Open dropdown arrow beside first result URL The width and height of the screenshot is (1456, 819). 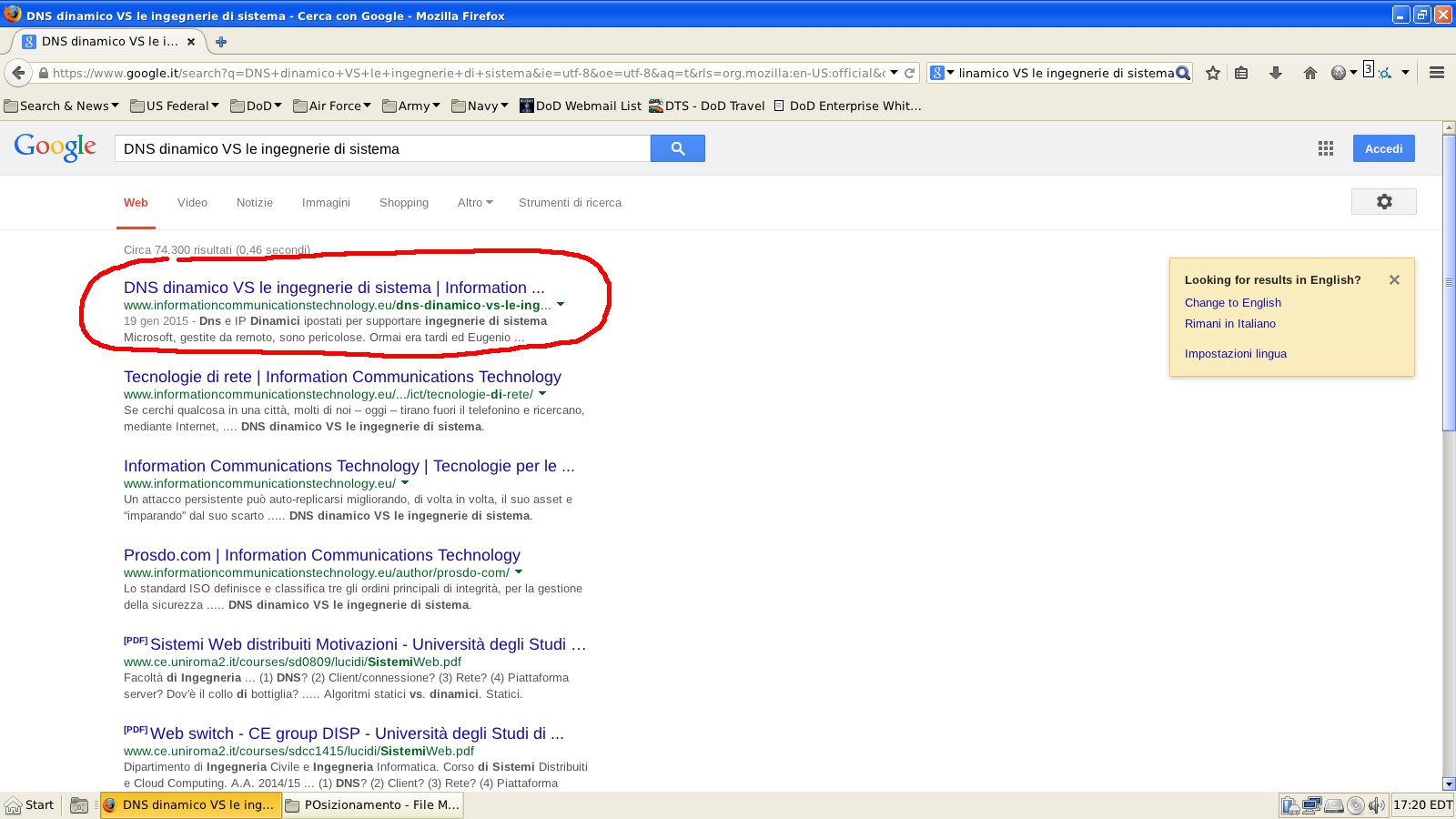click(561, 304)
